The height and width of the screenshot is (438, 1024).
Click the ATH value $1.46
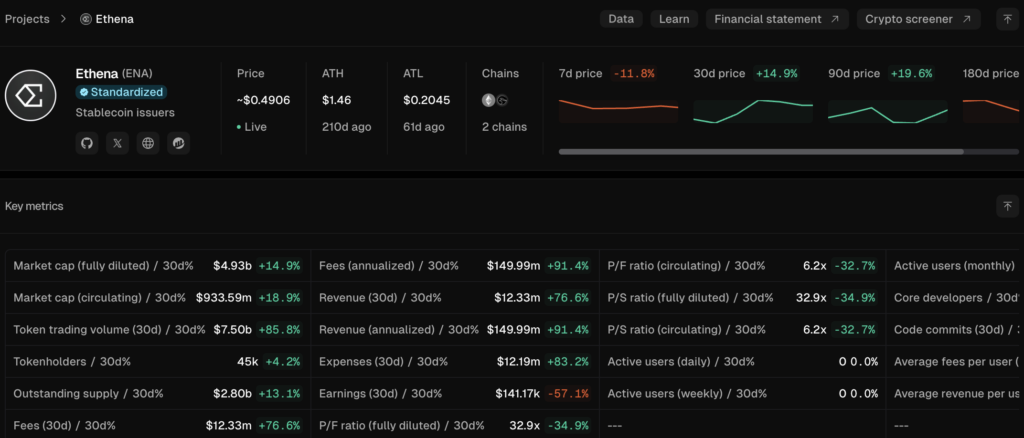point(336,100)
